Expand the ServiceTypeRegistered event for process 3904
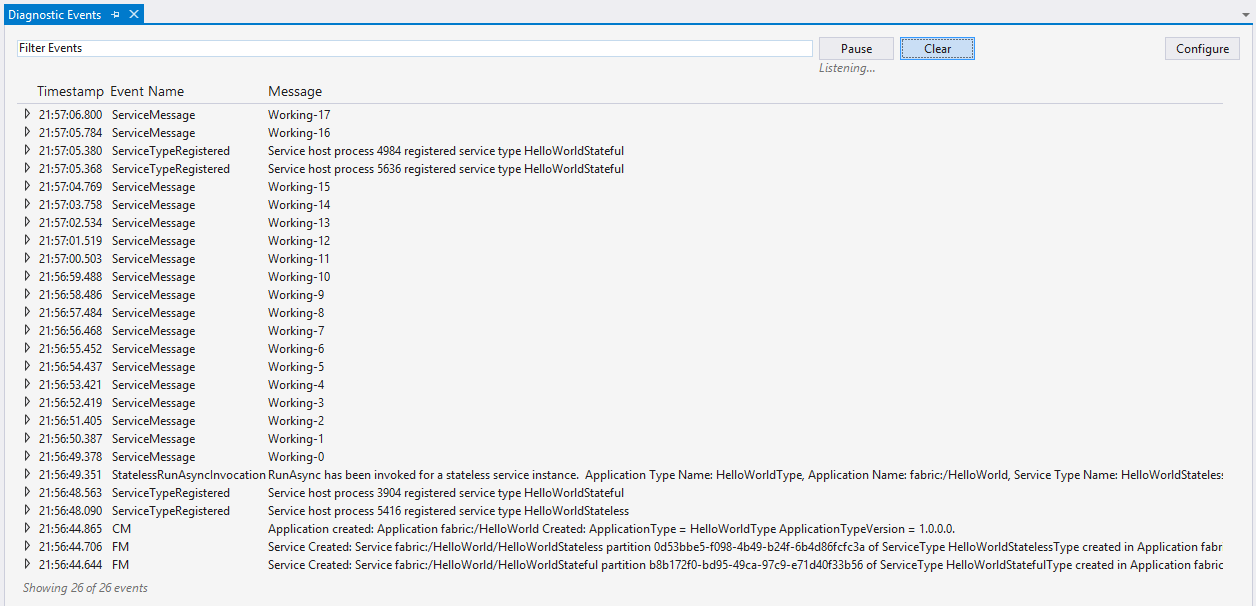The height and width of the screenshot is (606, 1256). 27,492
